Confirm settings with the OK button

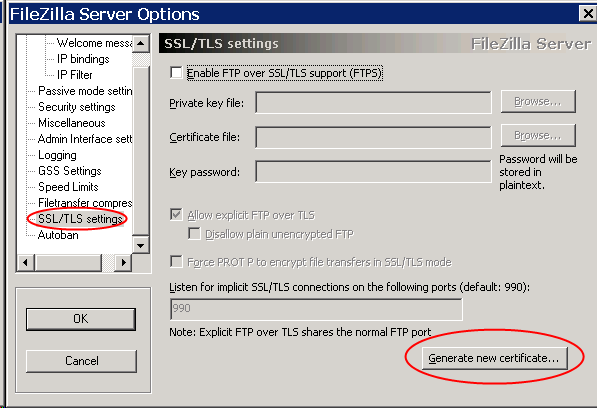[81, 319]
